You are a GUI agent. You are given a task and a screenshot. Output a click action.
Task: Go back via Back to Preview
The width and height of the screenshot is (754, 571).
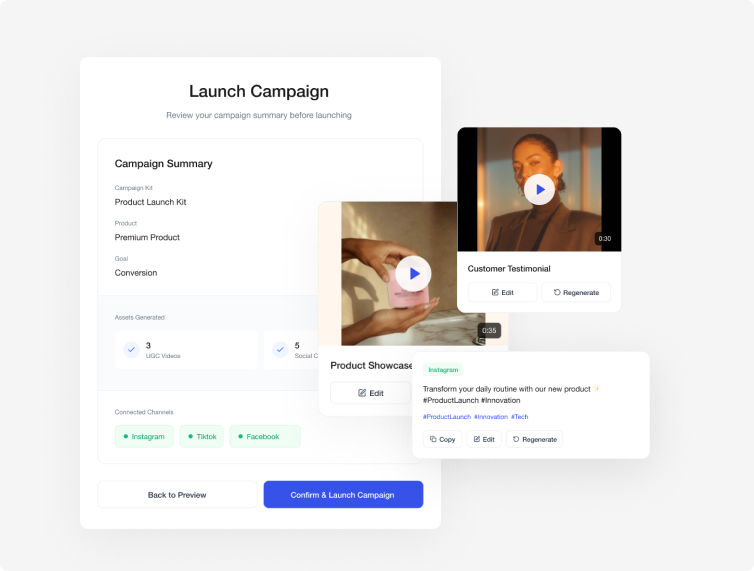(x=177, y=495)
